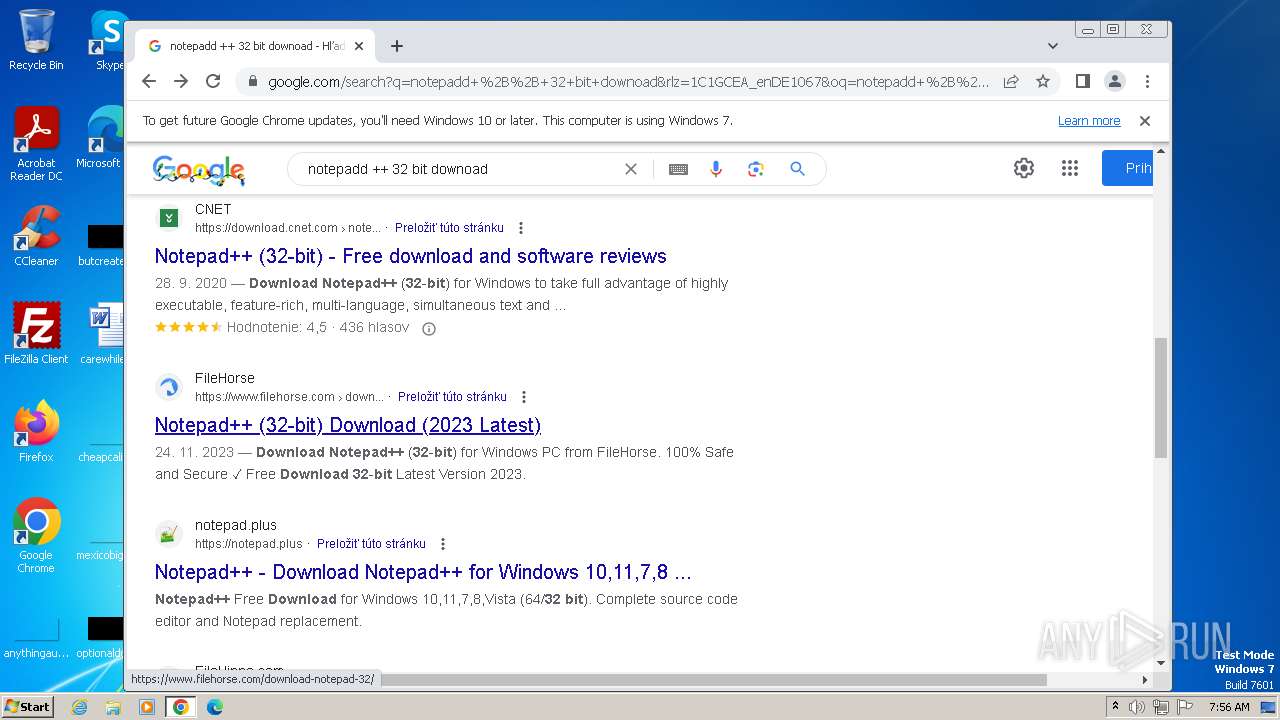Open the Windows Start menu
Viewport: 1280px width, 720px height.
coord(27,706)
